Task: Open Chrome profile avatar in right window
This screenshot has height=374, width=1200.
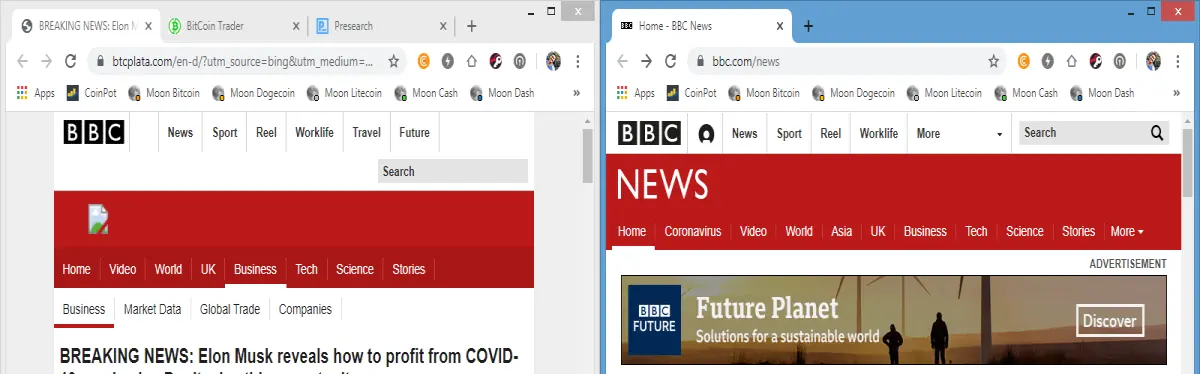Action: (1153, 61)
